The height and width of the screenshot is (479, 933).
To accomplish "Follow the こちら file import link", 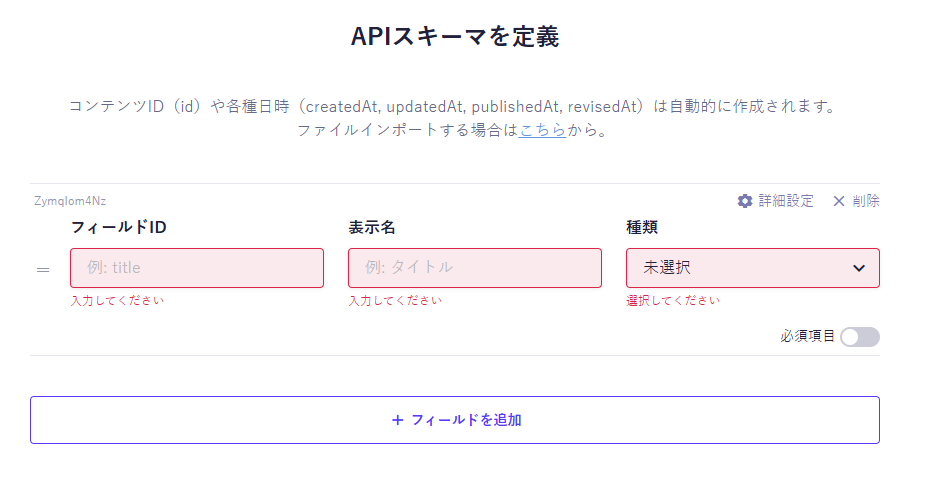I will coord(543,130).
